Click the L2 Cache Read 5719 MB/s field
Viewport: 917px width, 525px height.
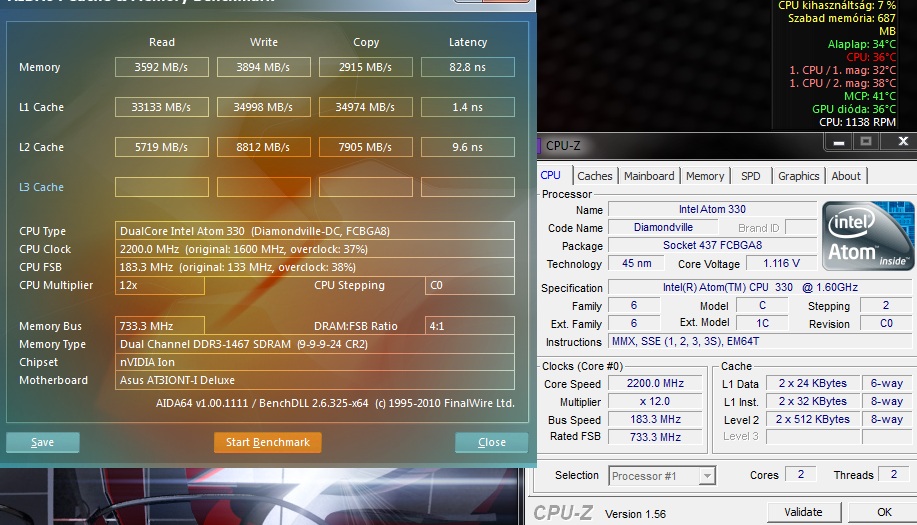click(161, 147)
